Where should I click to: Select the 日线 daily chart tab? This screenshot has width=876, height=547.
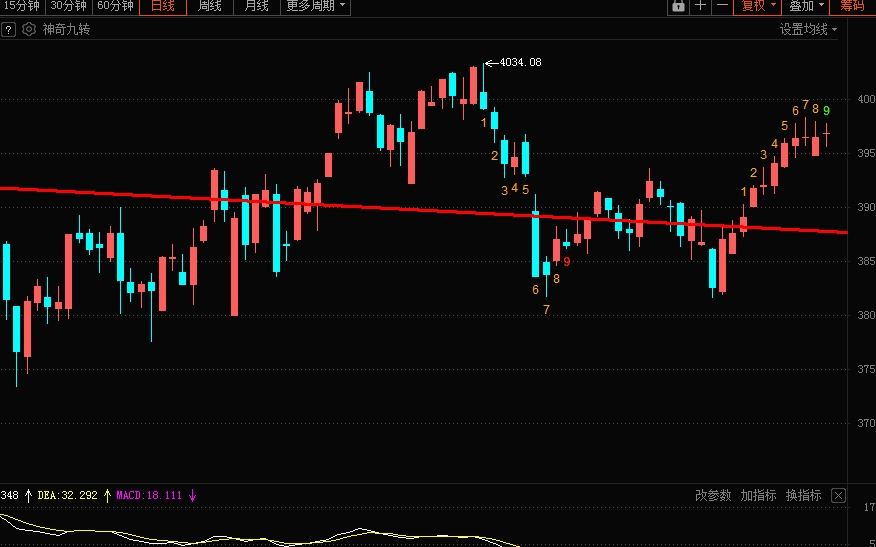tap(163, 6)
